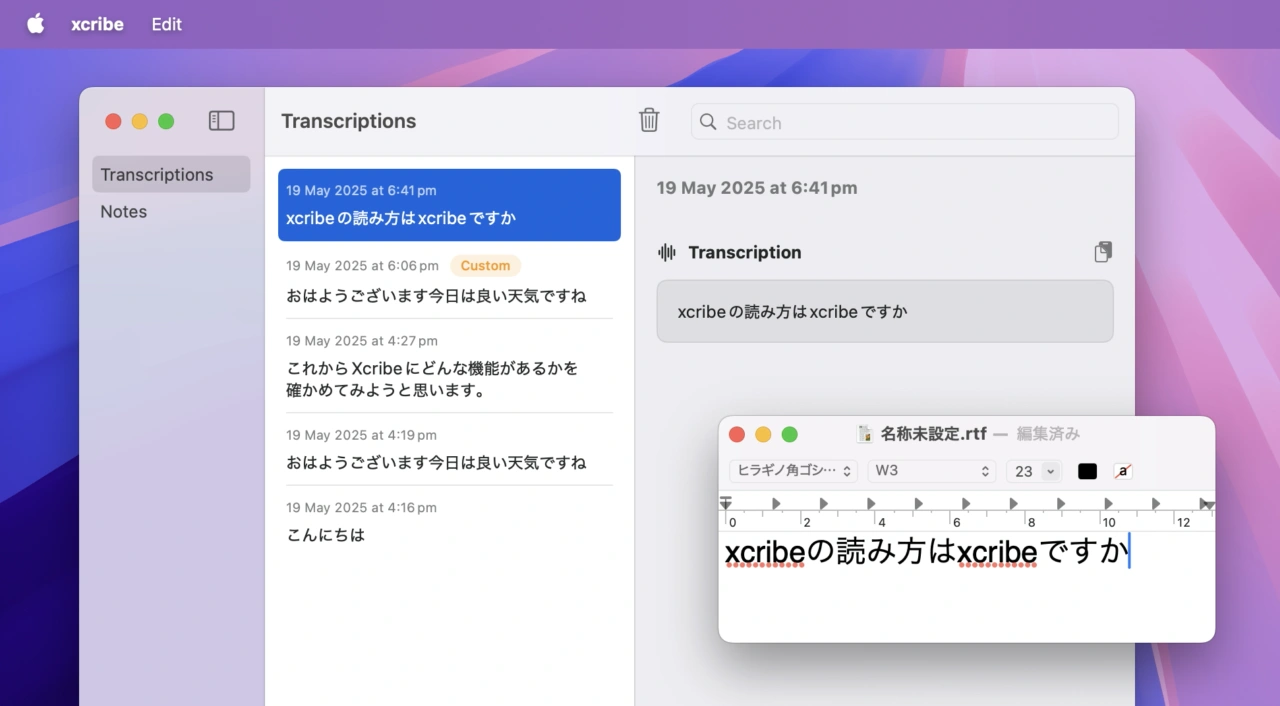Expand the font size 23 dropdown
Image resolution: width=1280 pixels, height=706 pixels.
[x=1049, y=471]
